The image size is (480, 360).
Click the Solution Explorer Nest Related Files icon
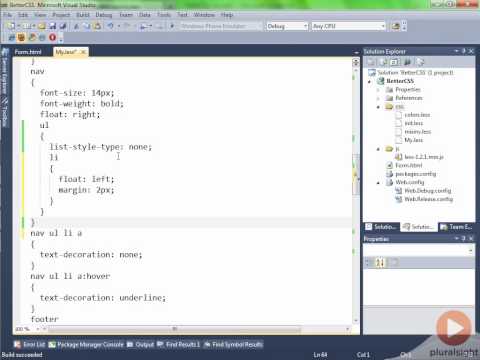(x=407, y=62)
